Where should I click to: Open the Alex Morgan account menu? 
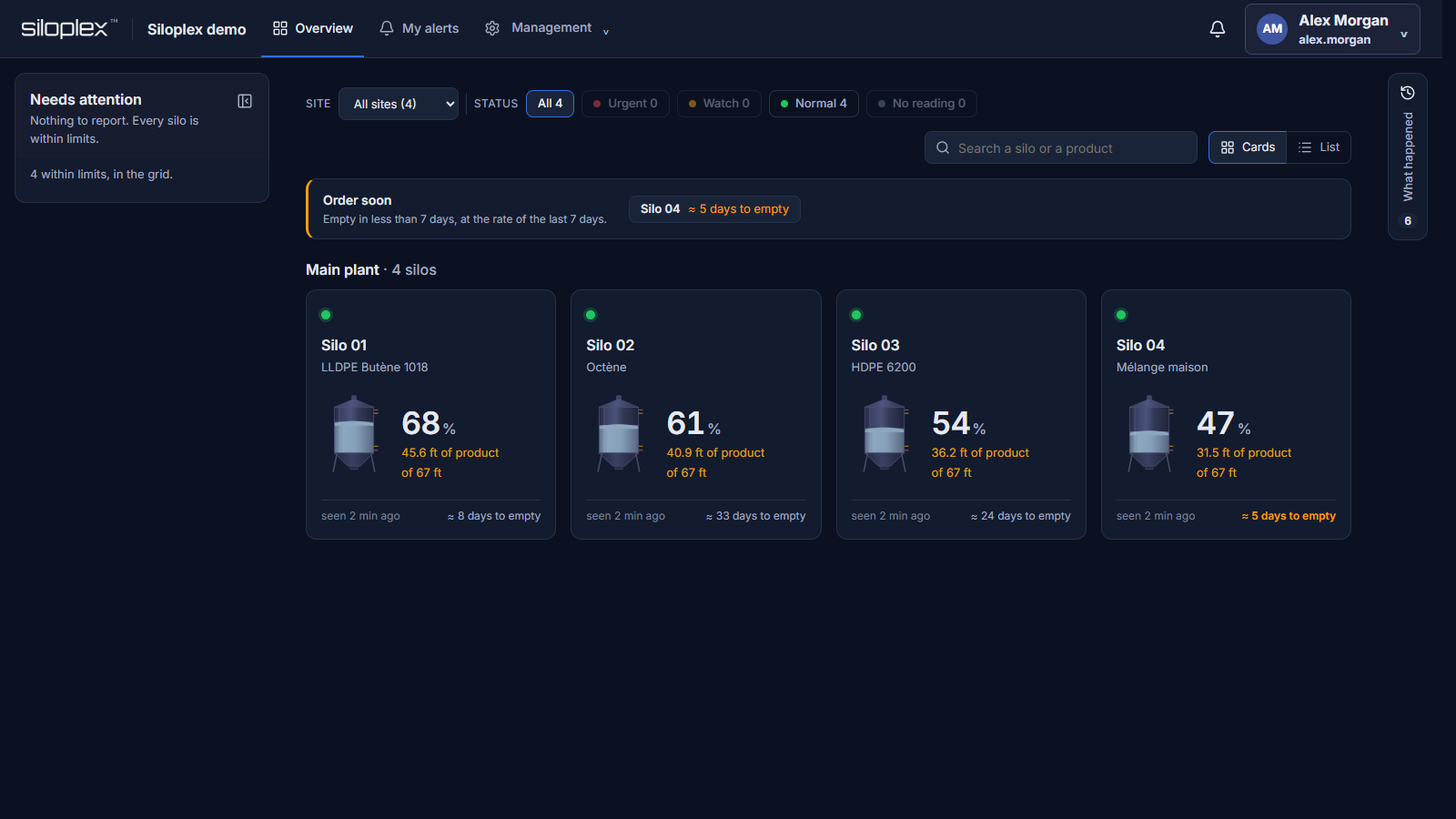click(1332, 29)
